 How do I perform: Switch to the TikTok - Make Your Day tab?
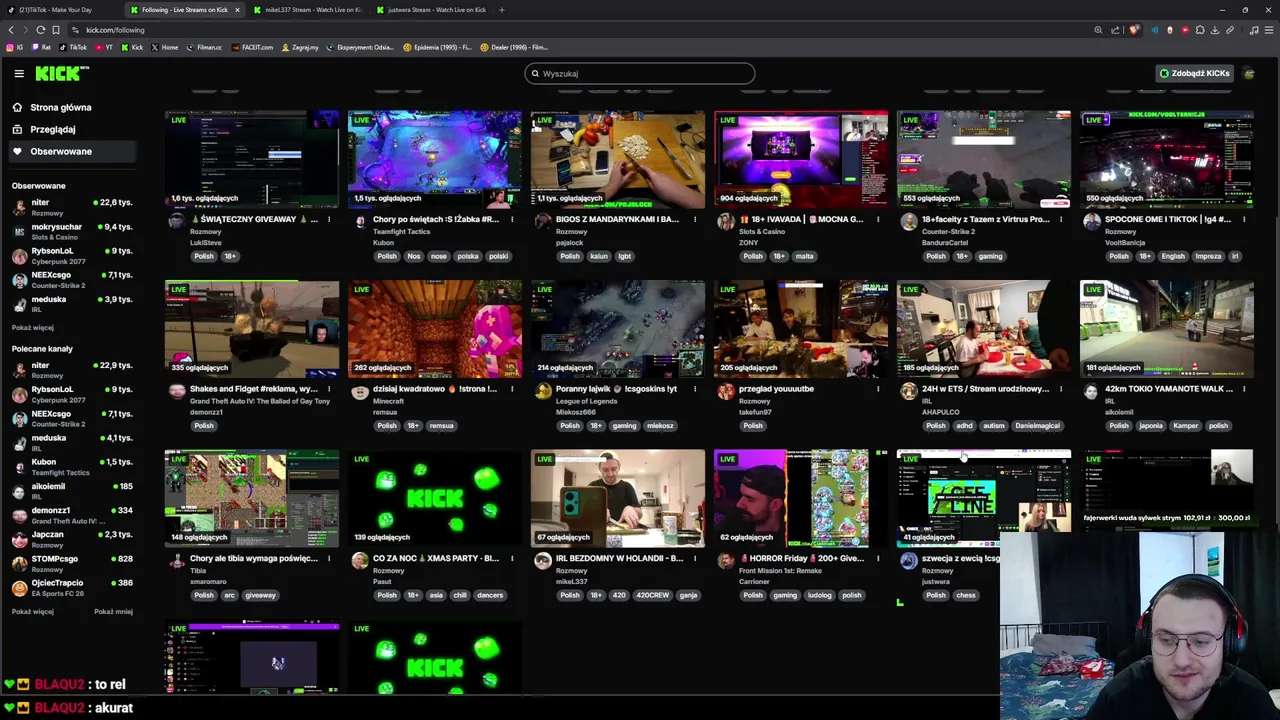tap(60, 10)
